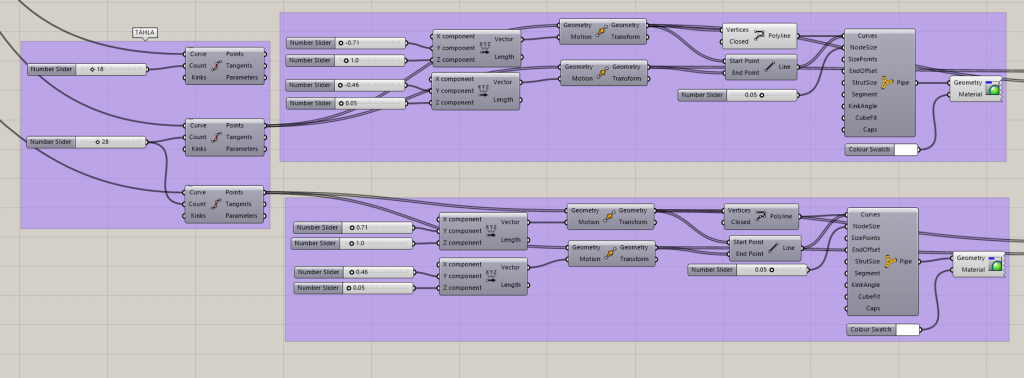
Task: Click the upper white Colour Swatch
Action: (x=905, y=150)
